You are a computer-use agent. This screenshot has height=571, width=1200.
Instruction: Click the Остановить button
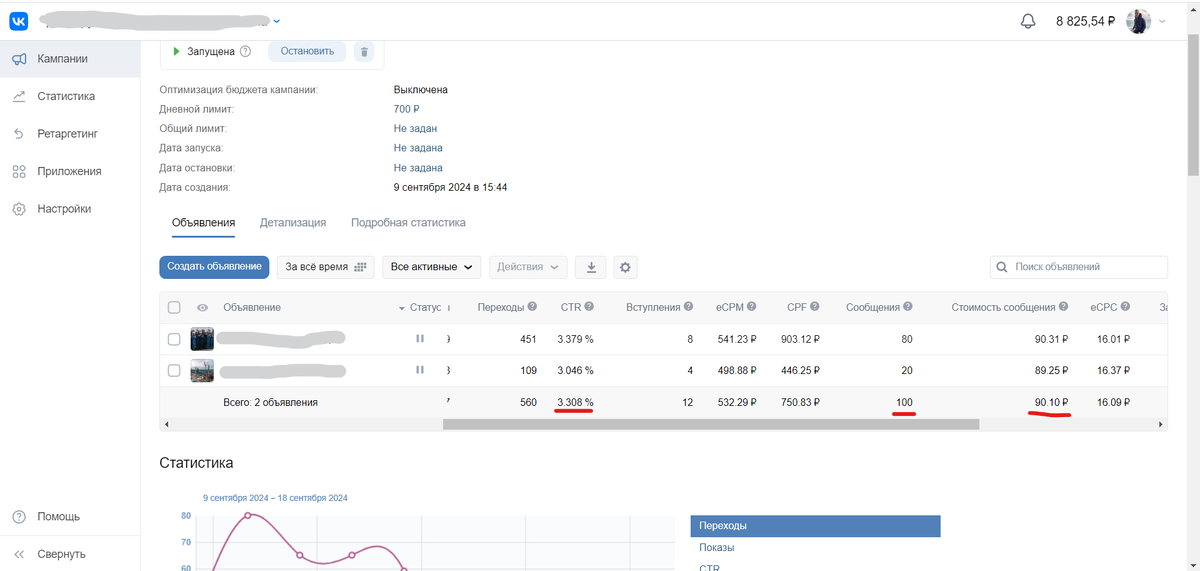[307, 52]
